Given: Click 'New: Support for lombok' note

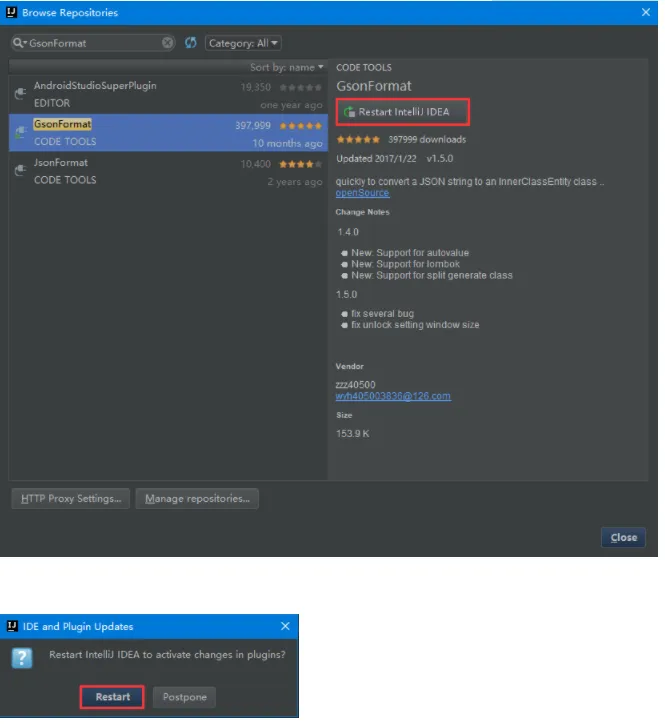Looking at the screenshot, I should pyautogui.click(x=405, y=264).
